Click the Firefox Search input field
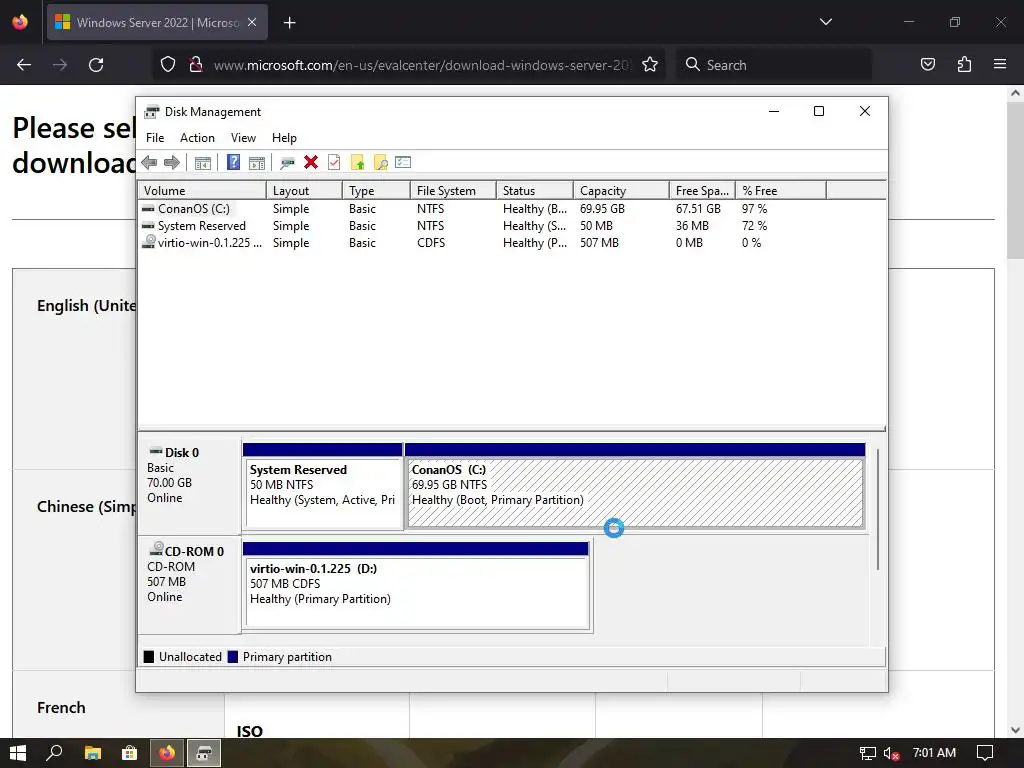 (774, 65)
